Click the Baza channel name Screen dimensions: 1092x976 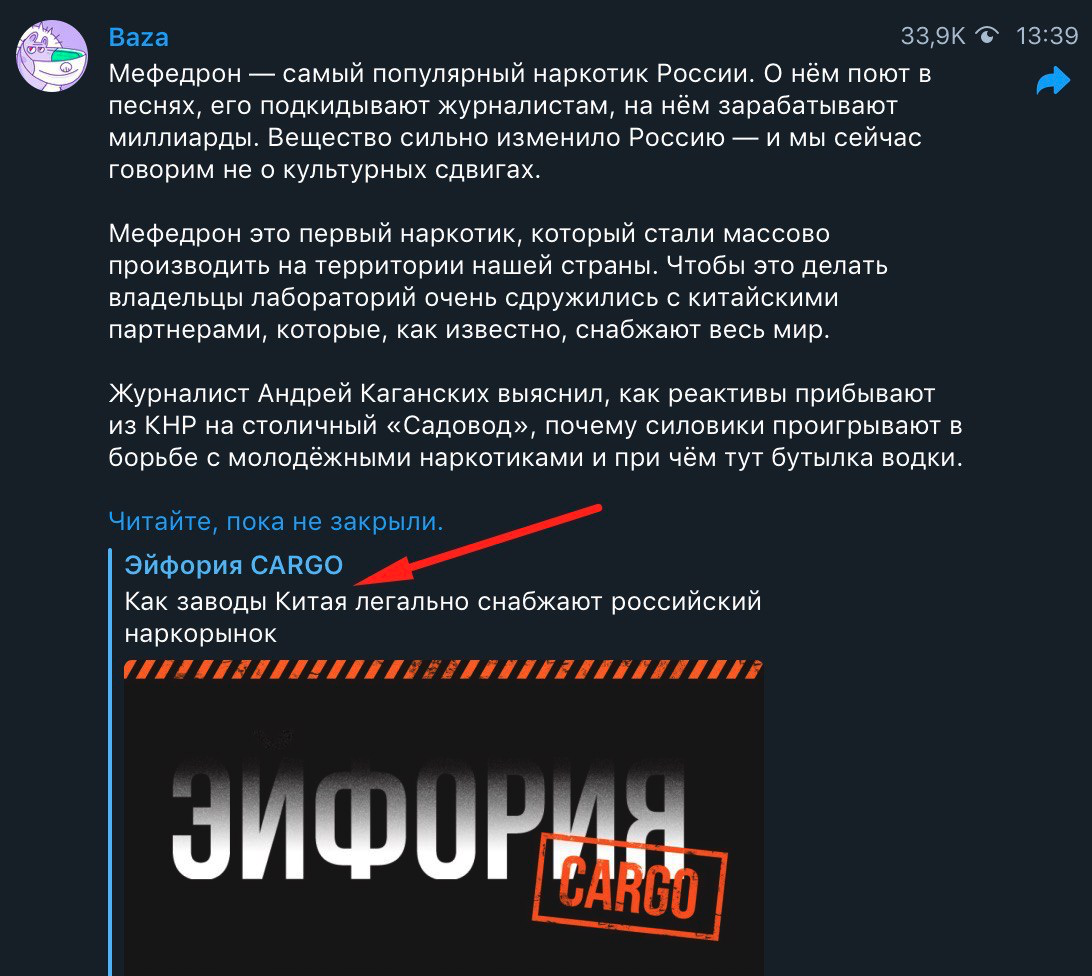(139, 38)
